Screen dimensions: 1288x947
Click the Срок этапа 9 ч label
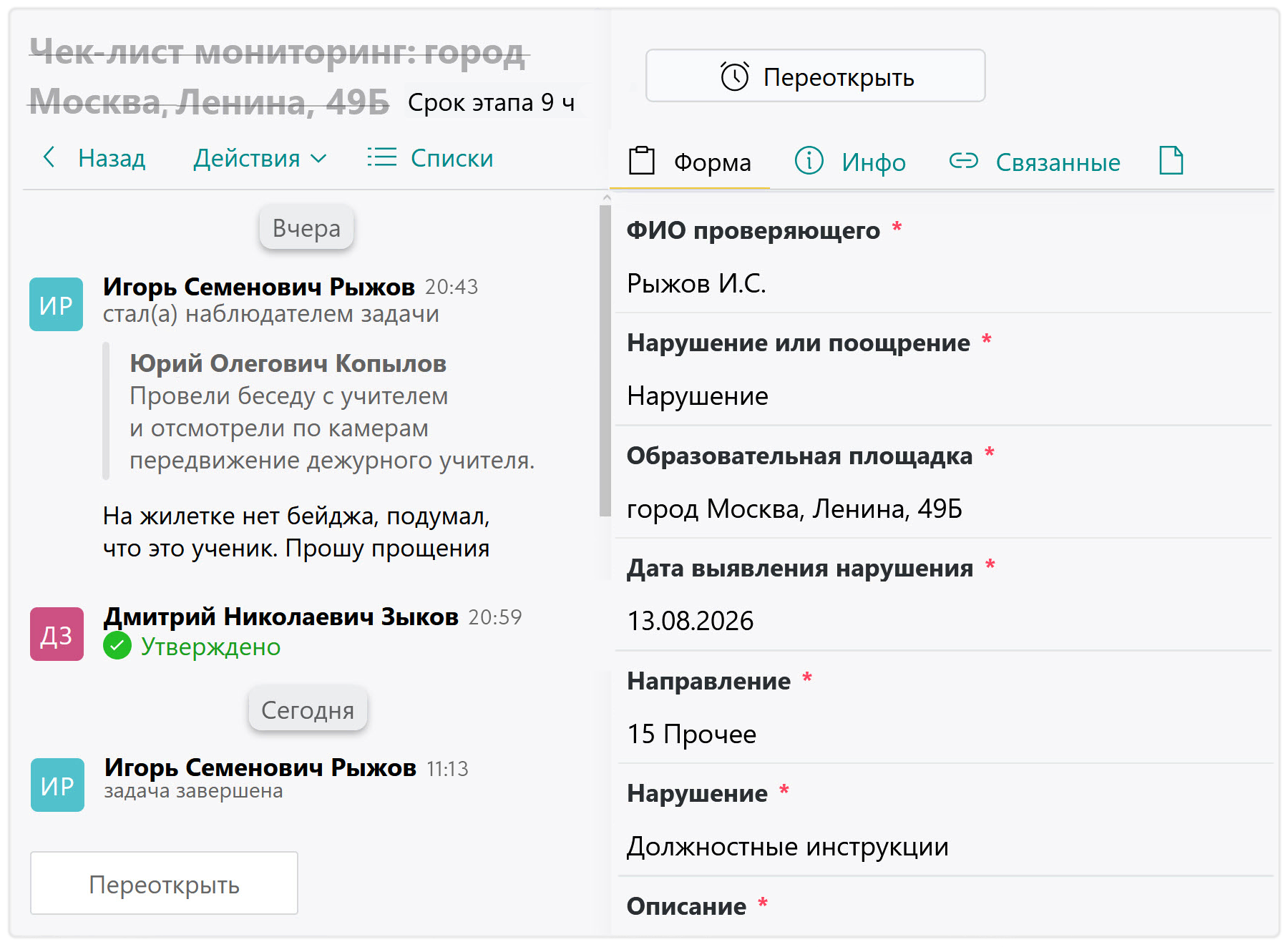(492, 103)
